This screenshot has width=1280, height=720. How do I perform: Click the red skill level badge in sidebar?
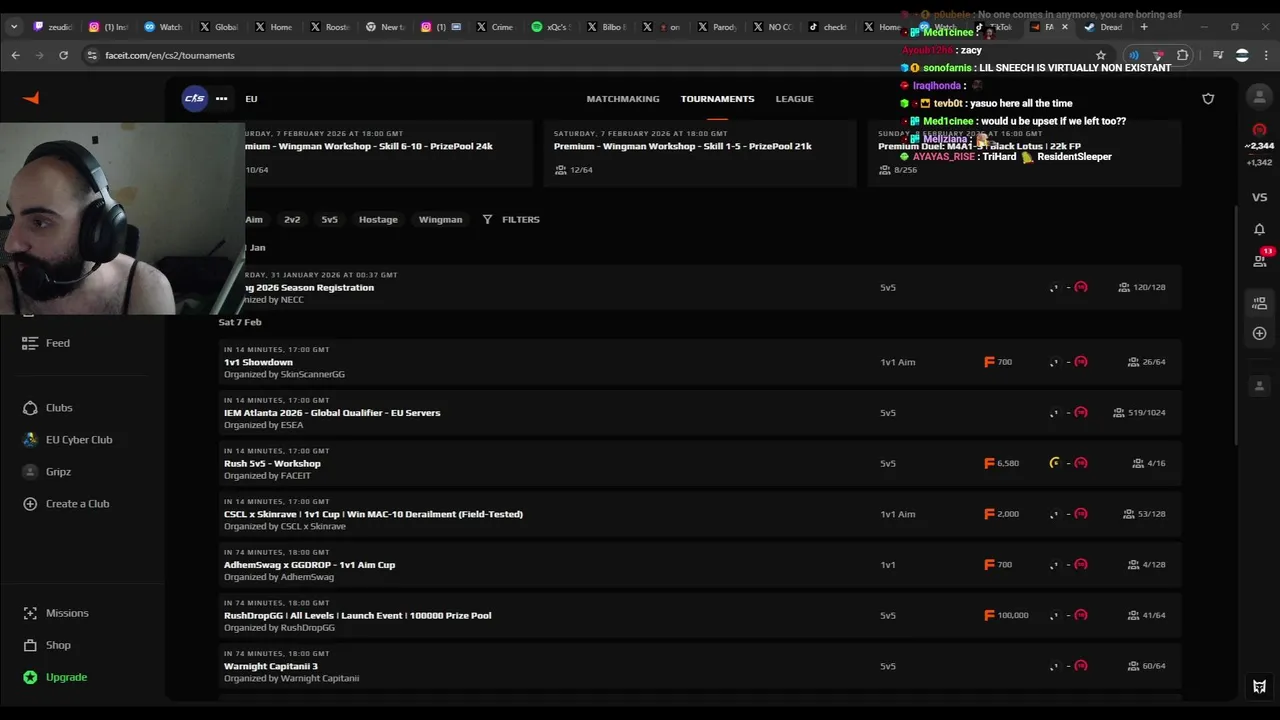tap(1259, 130)
